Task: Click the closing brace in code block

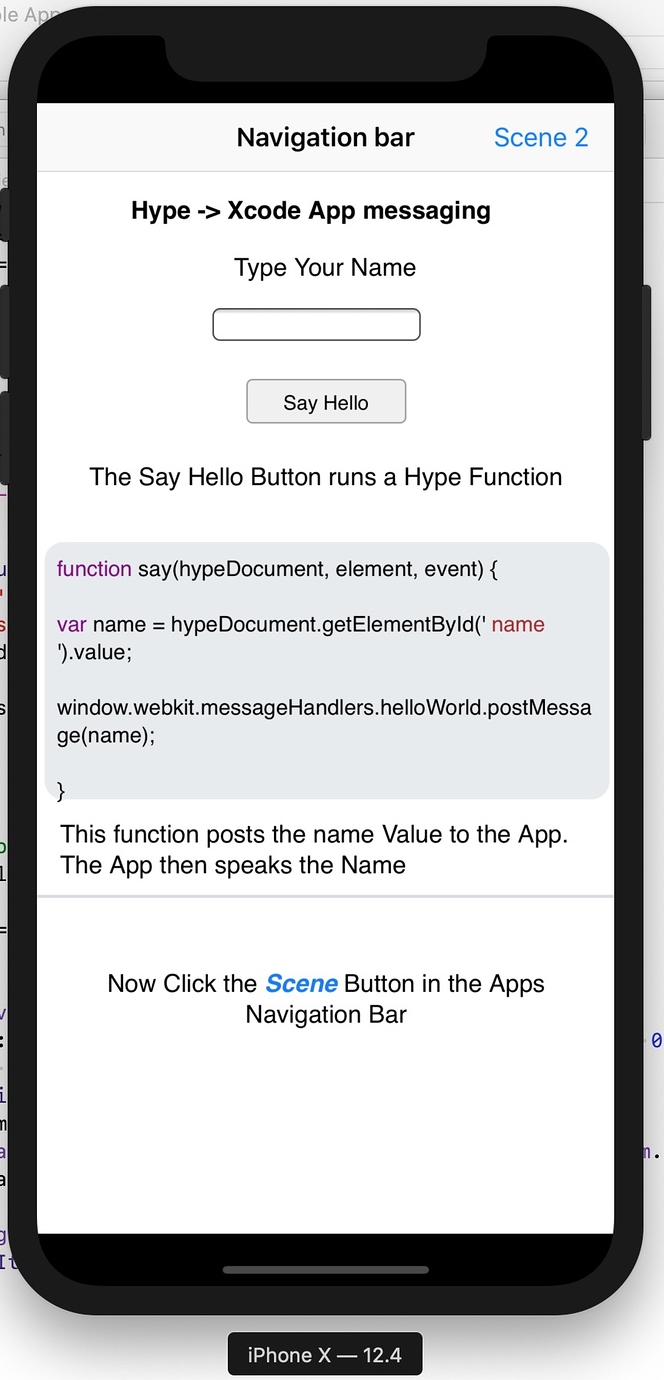Action: [x=61, y=791]
